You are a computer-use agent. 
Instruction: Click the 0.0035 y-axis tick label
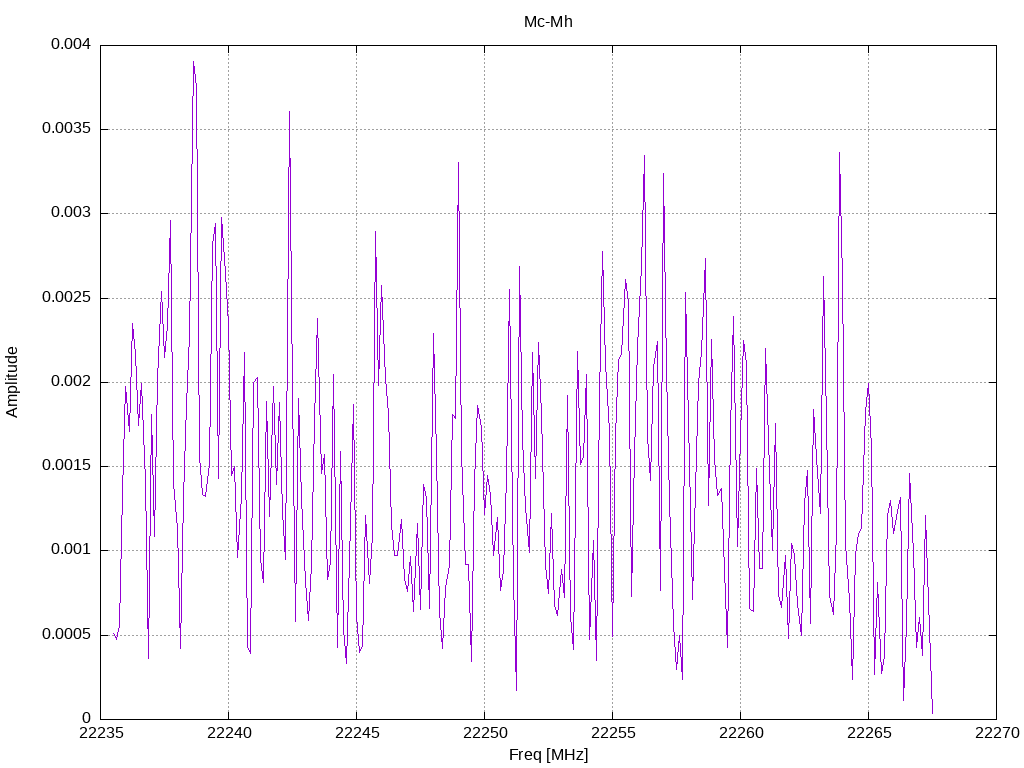click(66, 129)
